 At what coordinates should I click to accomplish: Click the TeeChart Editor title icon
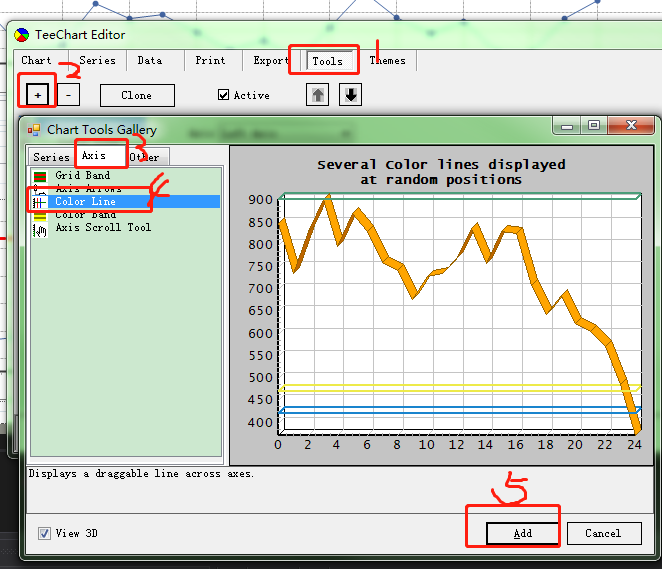21,35
